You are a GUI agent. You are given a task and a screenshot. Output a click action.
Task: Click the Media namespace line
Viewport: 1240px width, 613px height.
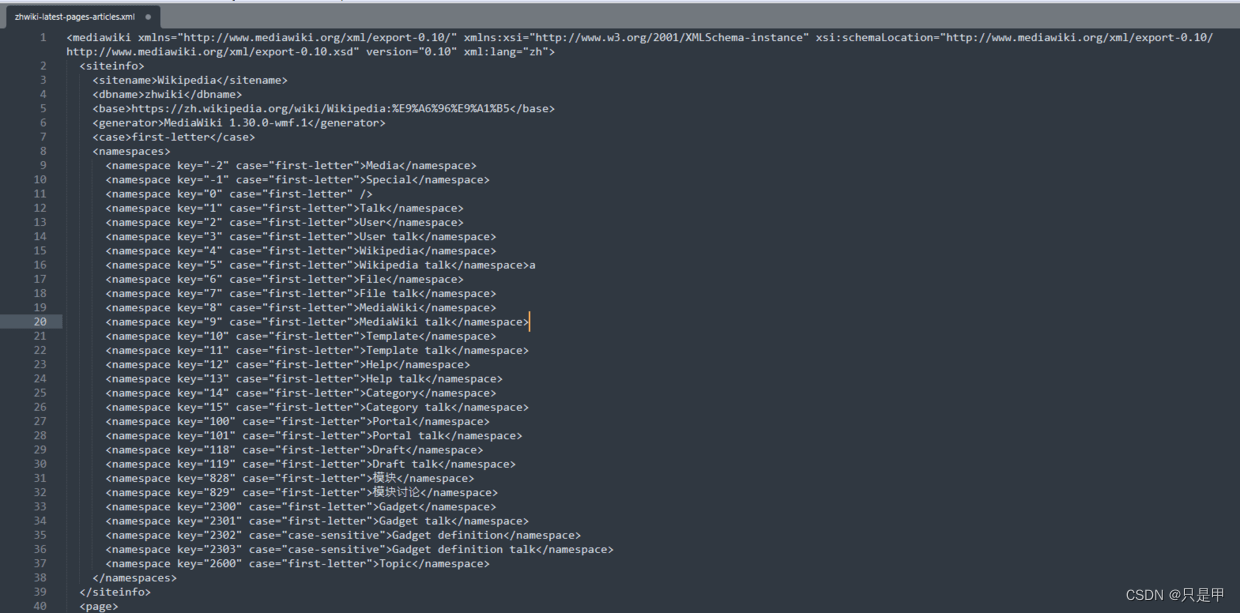tap(291, 165)
